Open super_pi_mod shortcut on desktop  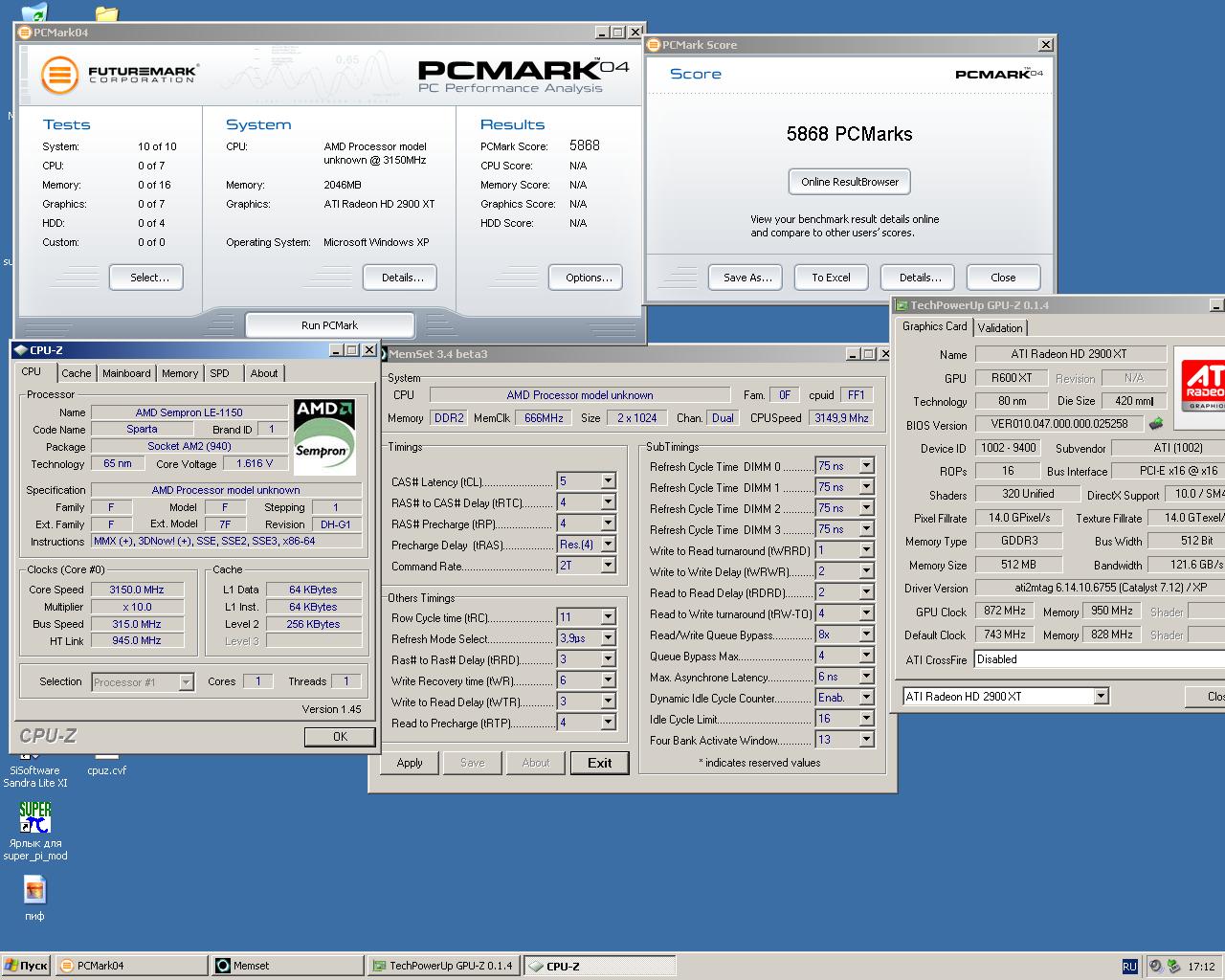35,831
